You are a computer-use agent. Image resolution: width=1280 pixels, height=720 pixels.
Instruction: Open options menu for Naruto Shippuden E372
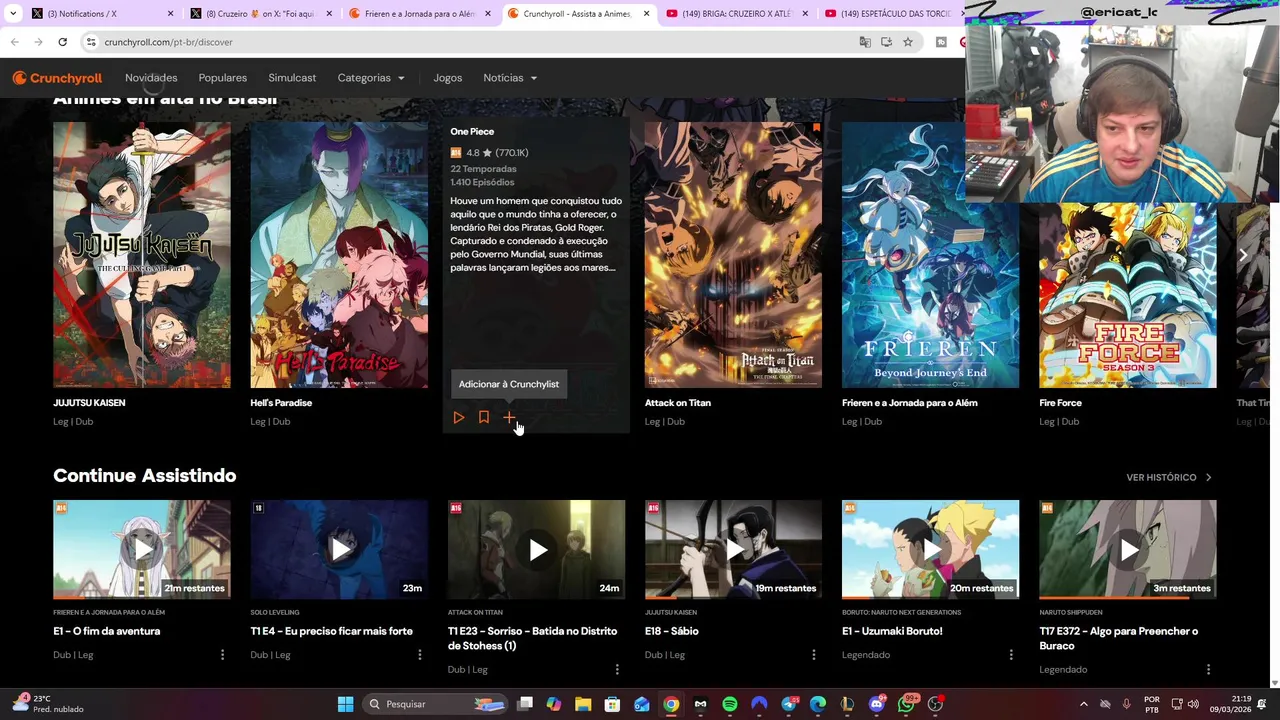point(1208,670)
